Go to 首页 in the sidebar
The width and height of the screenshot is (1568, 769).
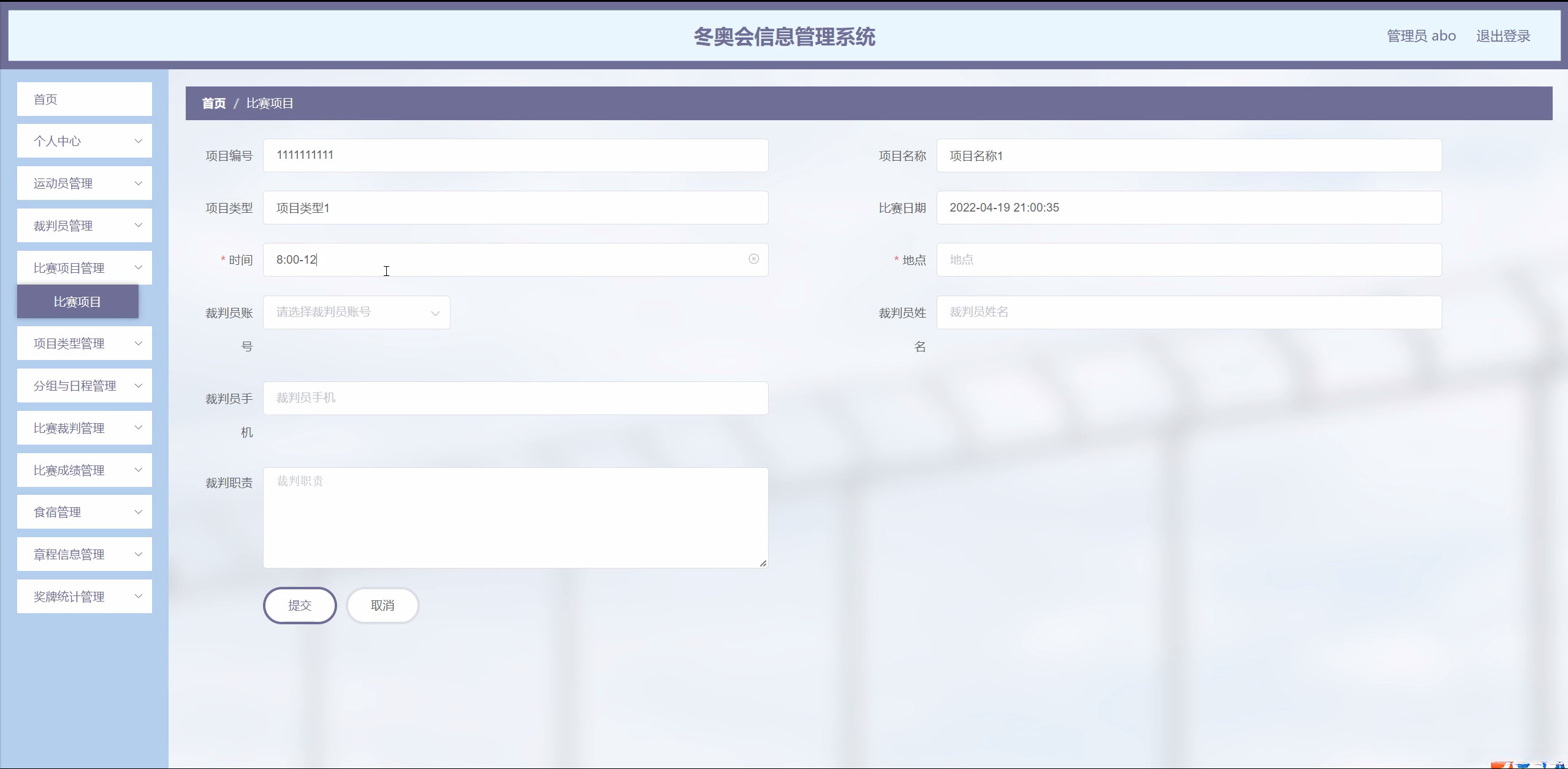click(x=84, y=99)
